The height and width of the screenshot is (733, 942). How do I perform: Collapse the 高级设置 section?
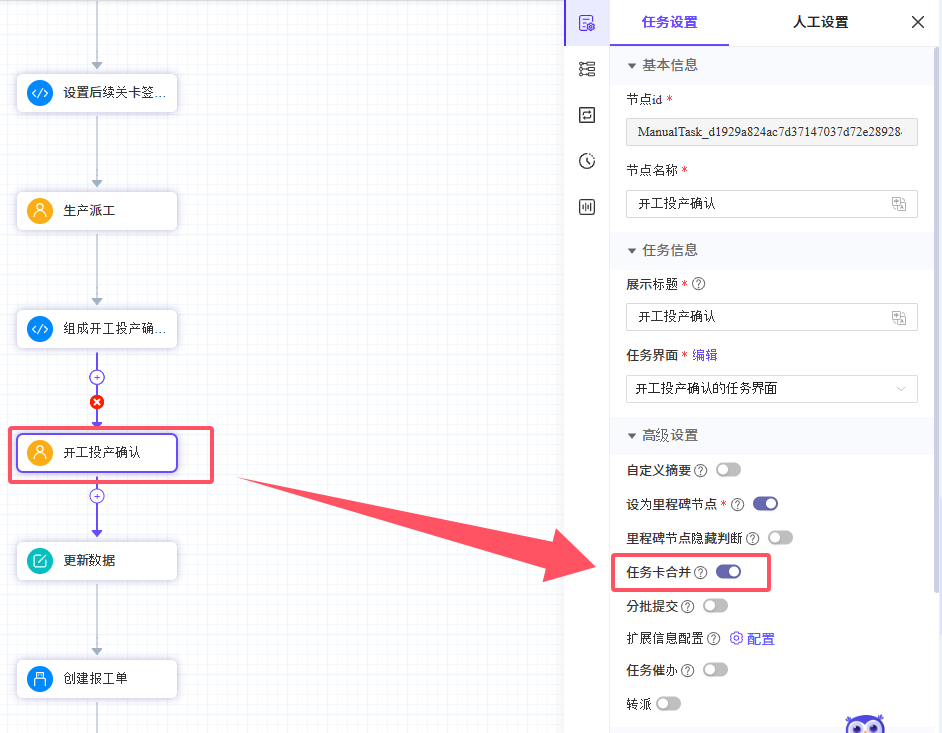pos(631,436)
